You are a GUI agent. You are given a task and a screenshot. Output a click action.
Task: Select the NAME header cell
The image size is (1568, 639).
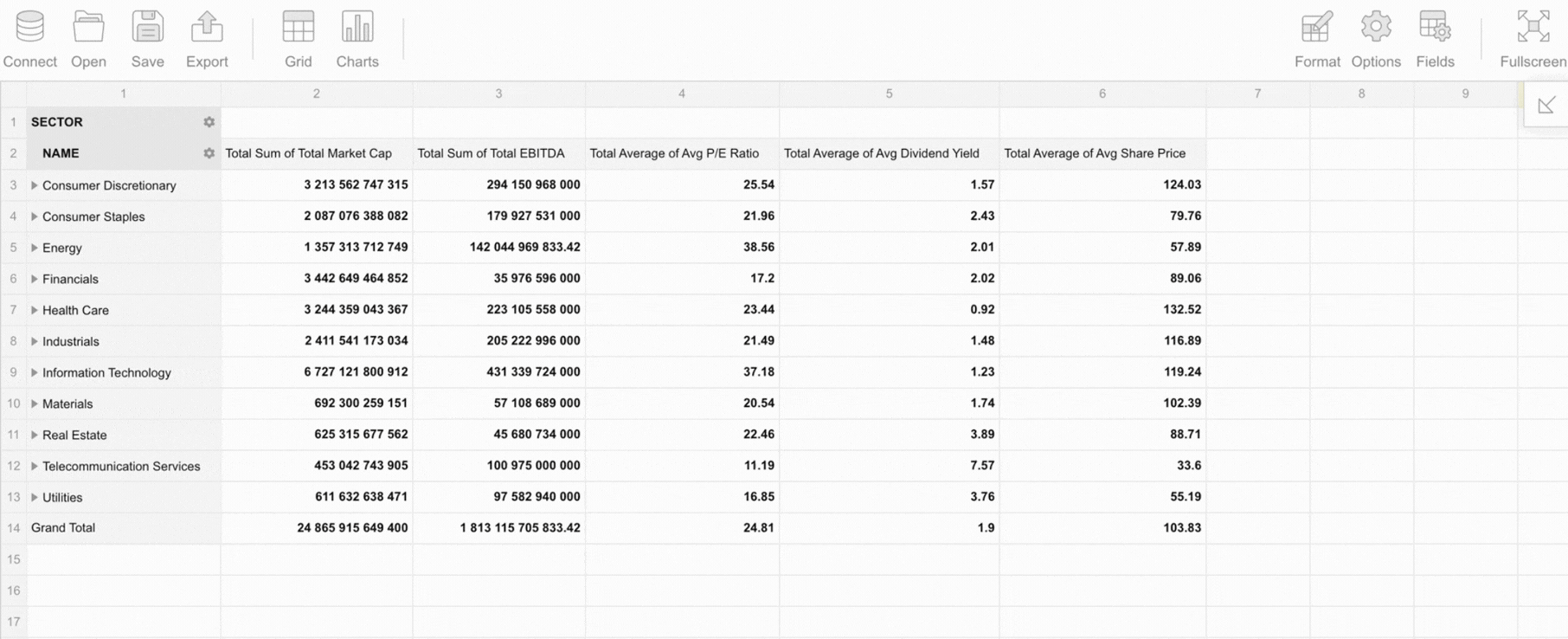(124, 153)
